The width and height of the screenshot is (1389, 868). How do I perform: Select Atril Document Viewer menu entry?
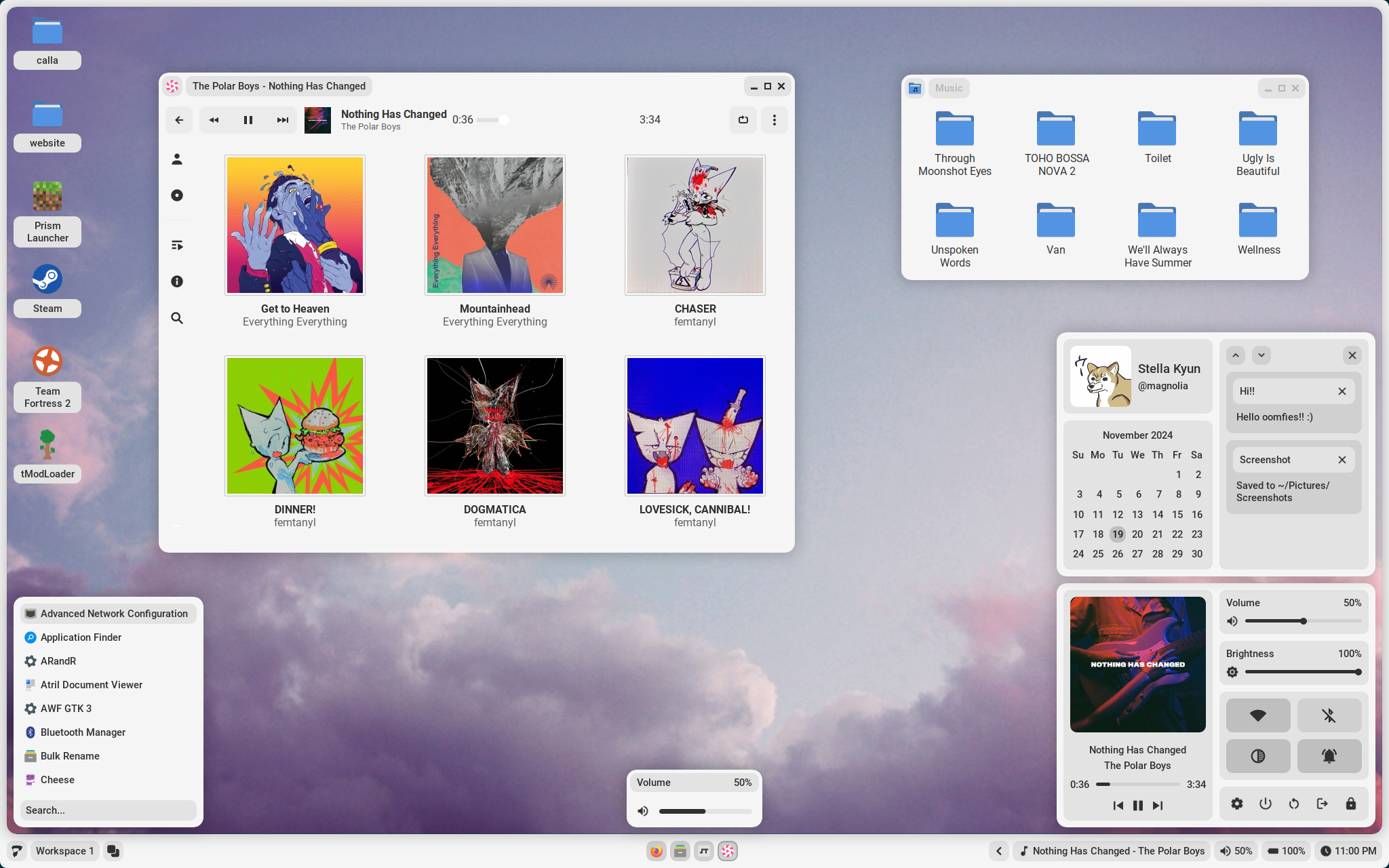[91, 685]
